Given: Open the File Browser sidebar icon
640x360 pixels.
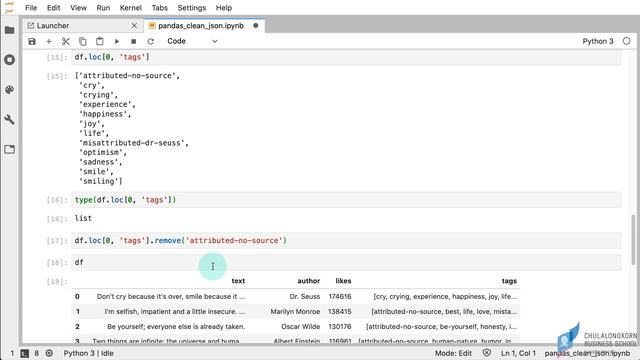Looking at the screenshot, I should click(9, 30).
